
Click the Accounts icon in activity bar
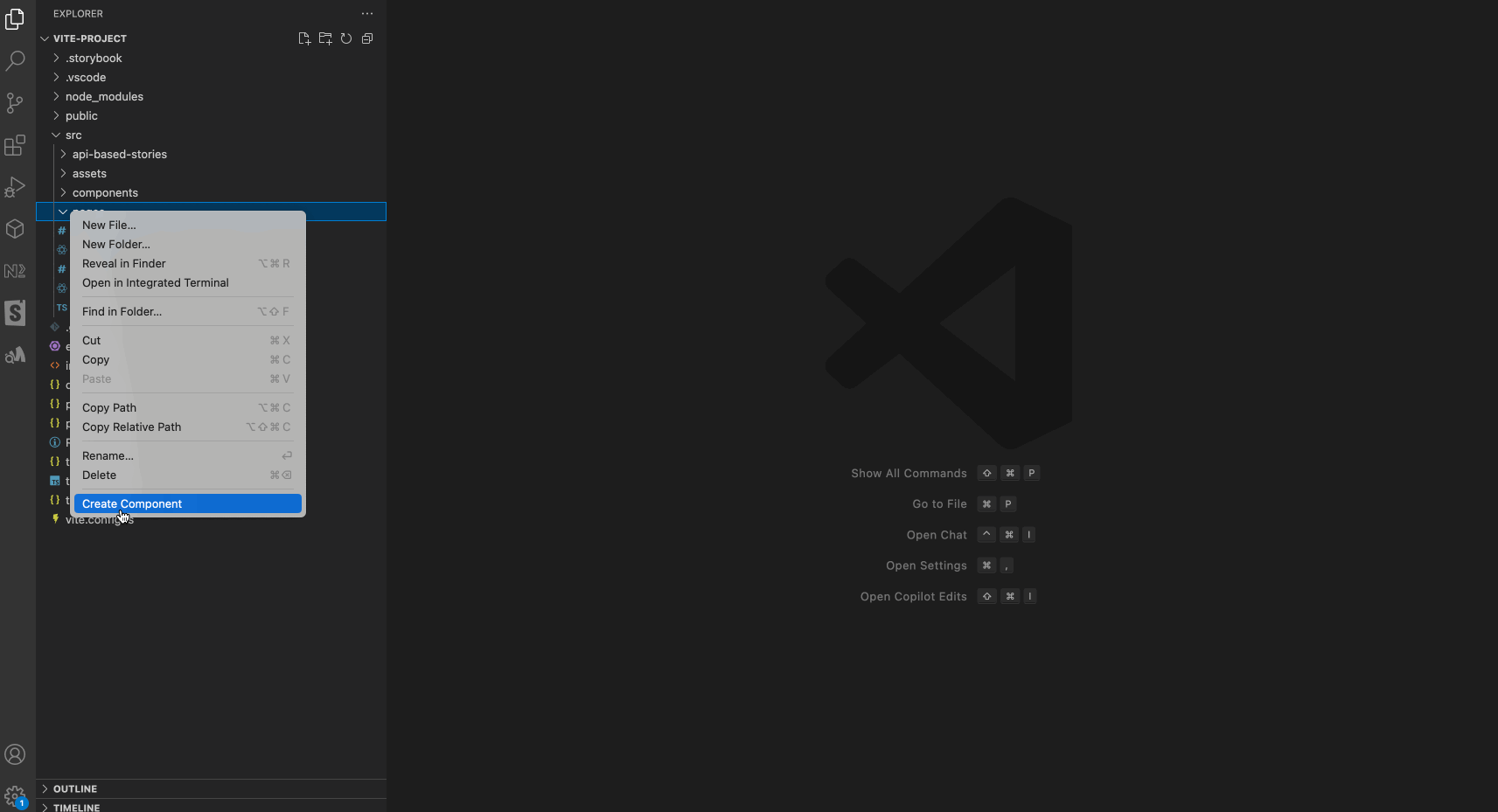(15, 754)
